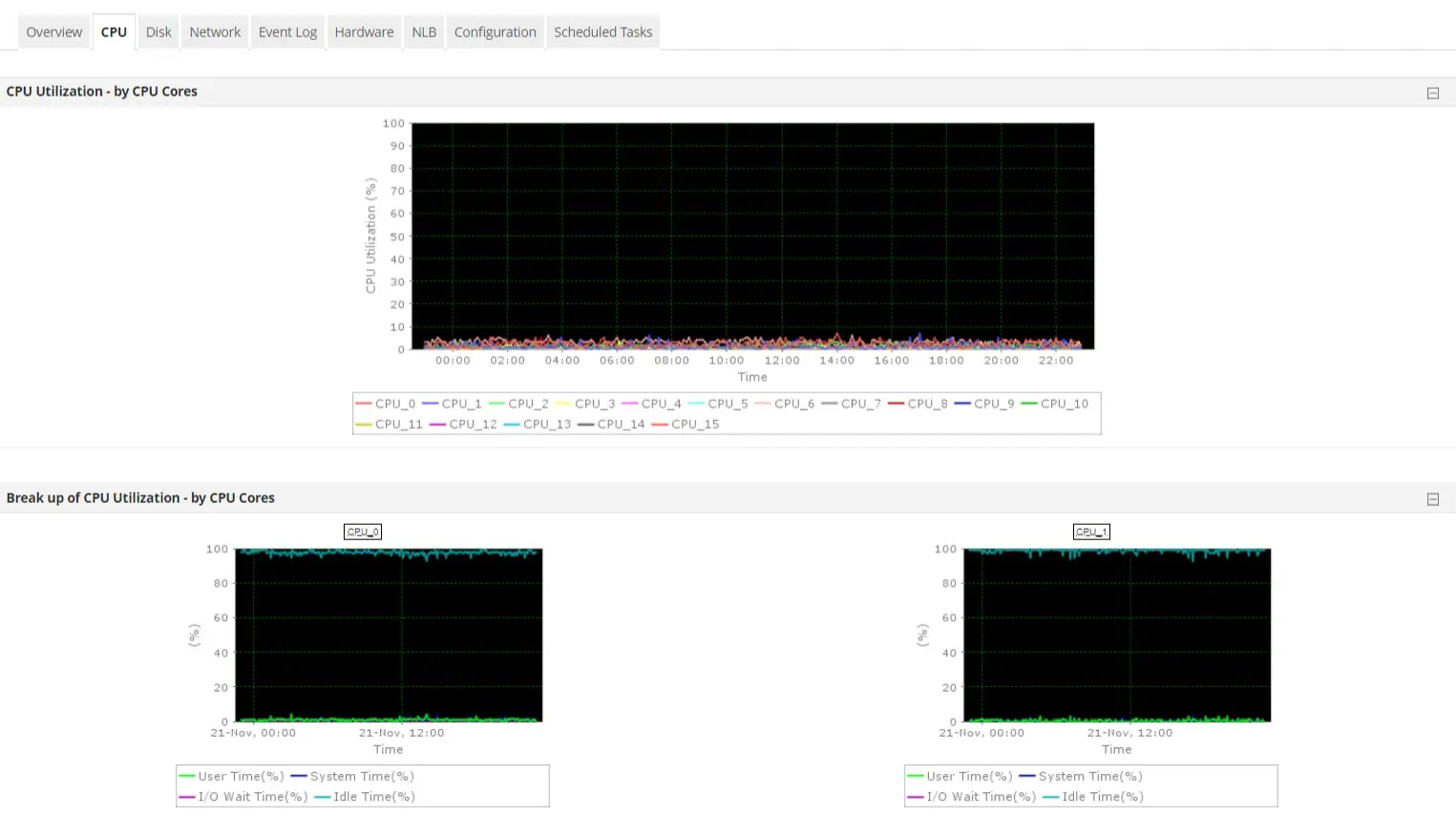Select the CPU_3 legend entry
The width and height of the screenshot is (1456, 816).
coord(585,404)
